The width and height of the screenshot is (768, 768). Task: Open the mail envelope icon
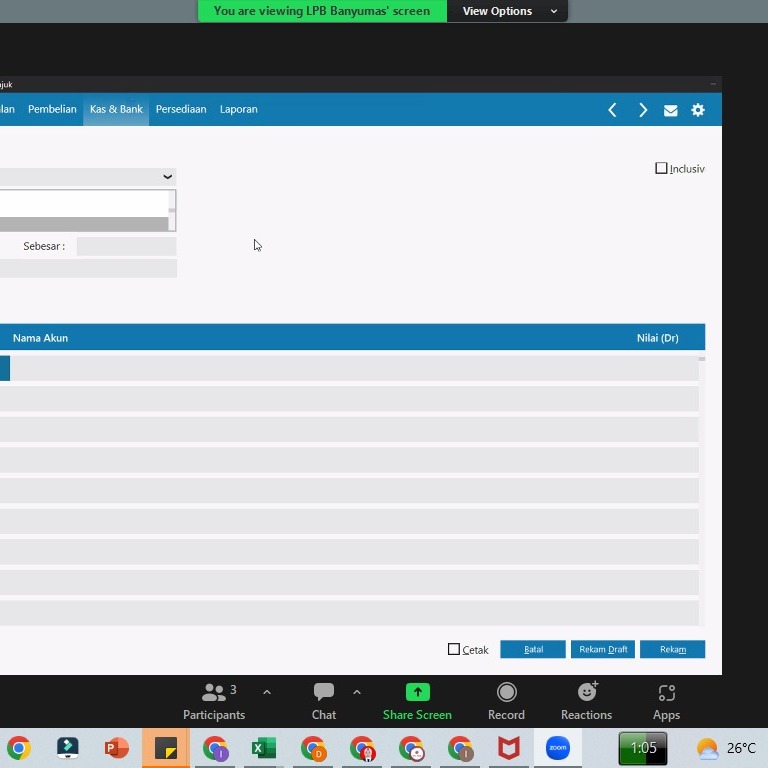pyautogui.click(x=670, y=110)
